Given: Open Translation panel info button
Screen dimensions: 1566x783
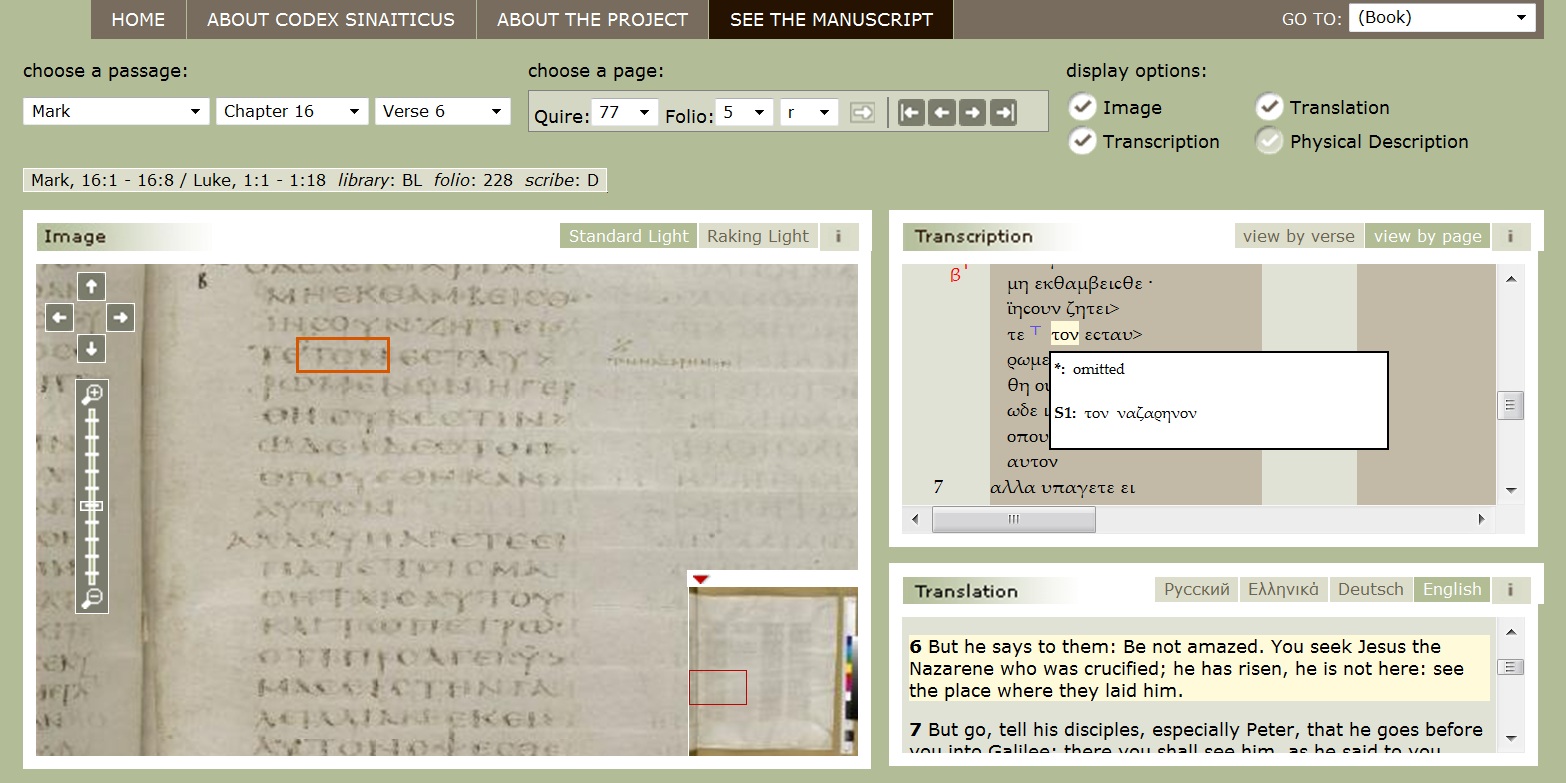Looking at the screenshot, I should (1510, 590).
